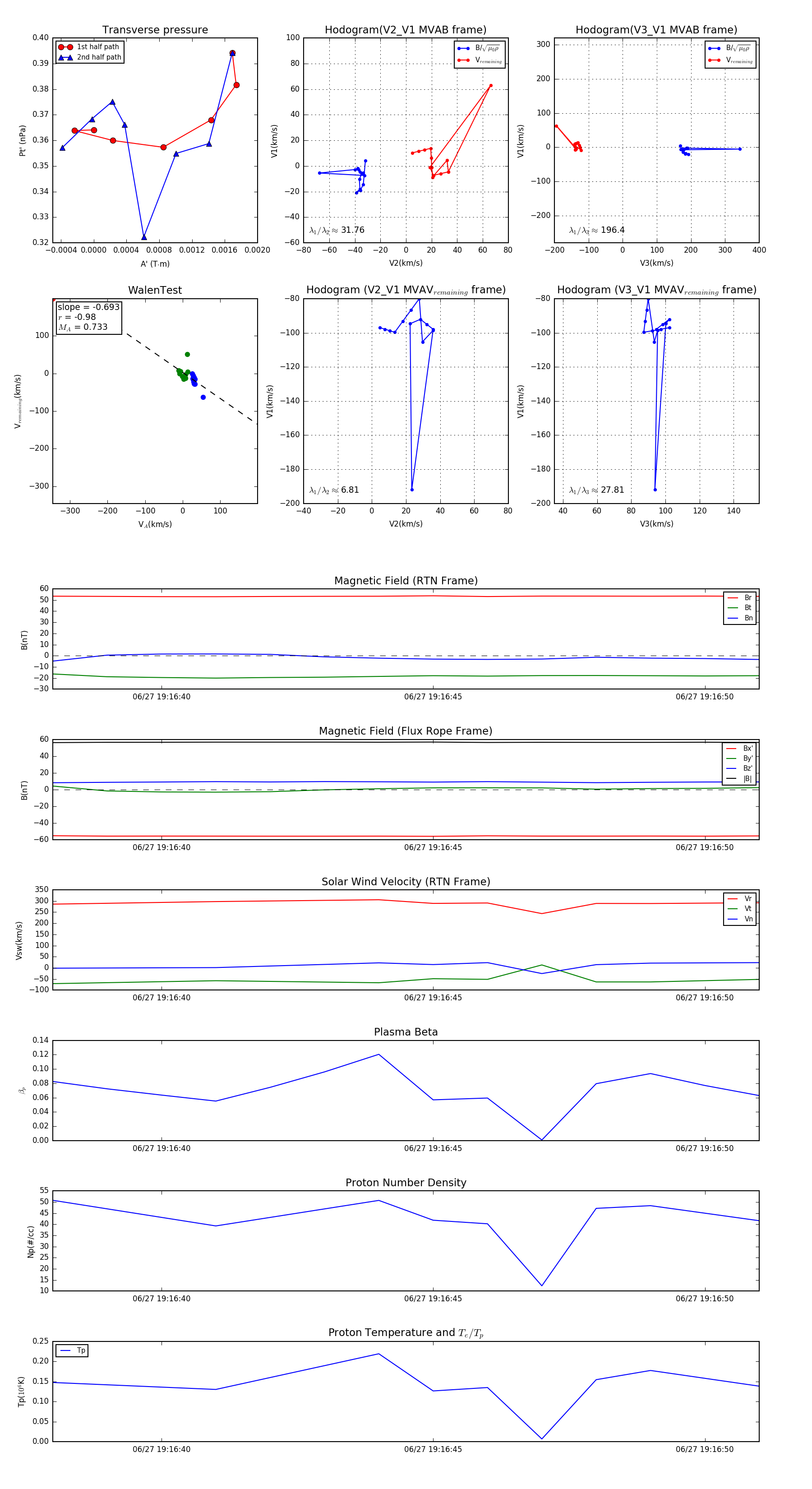The height and width of the screenshot is (1489, 812).
Task: Click the Plasma Beta chart title
Action: pyautogui.click(x=406, y=1032)
